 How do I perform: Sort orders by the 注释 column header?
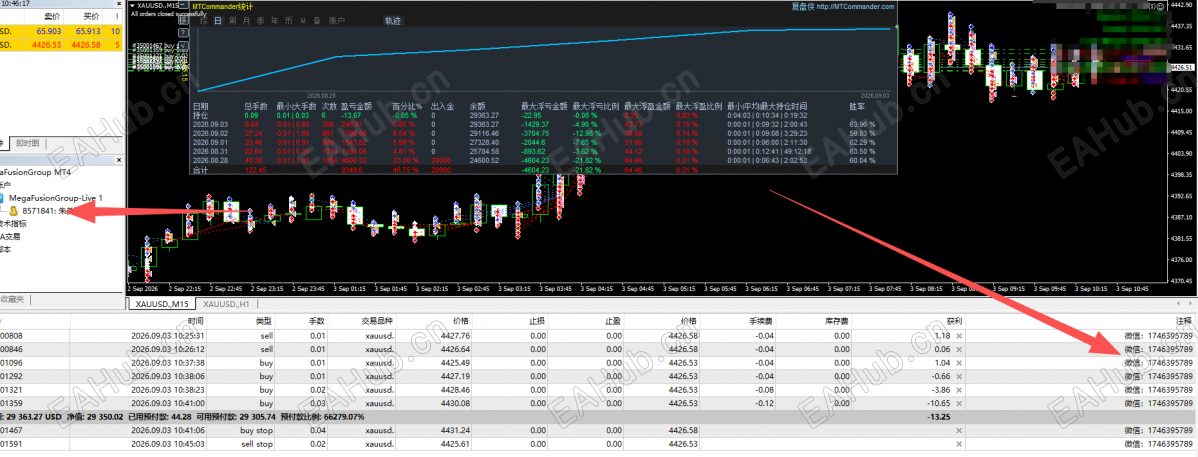(1183, 322)
